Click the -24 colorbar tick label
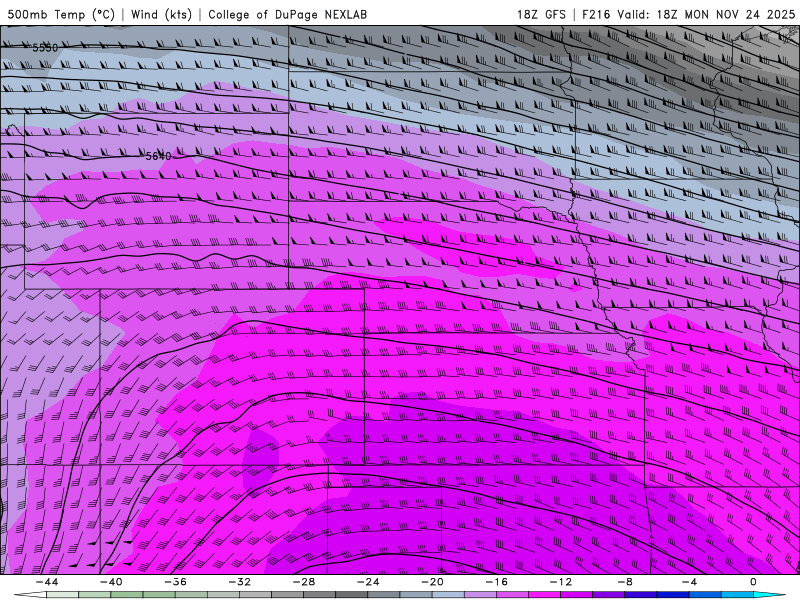The image size is (800, 600). pos(368,582)
